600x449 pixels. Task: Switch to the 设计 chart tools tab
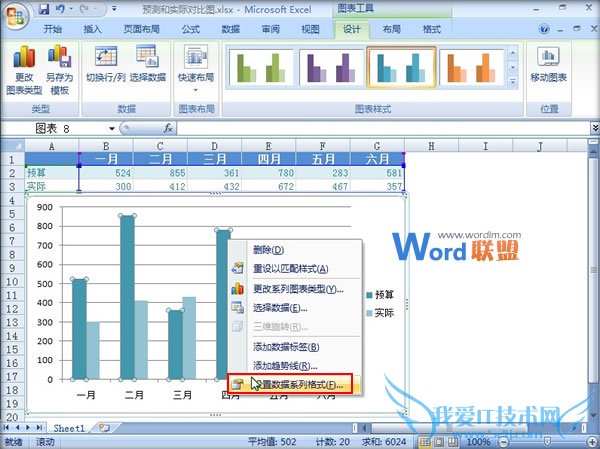point(352,29)
